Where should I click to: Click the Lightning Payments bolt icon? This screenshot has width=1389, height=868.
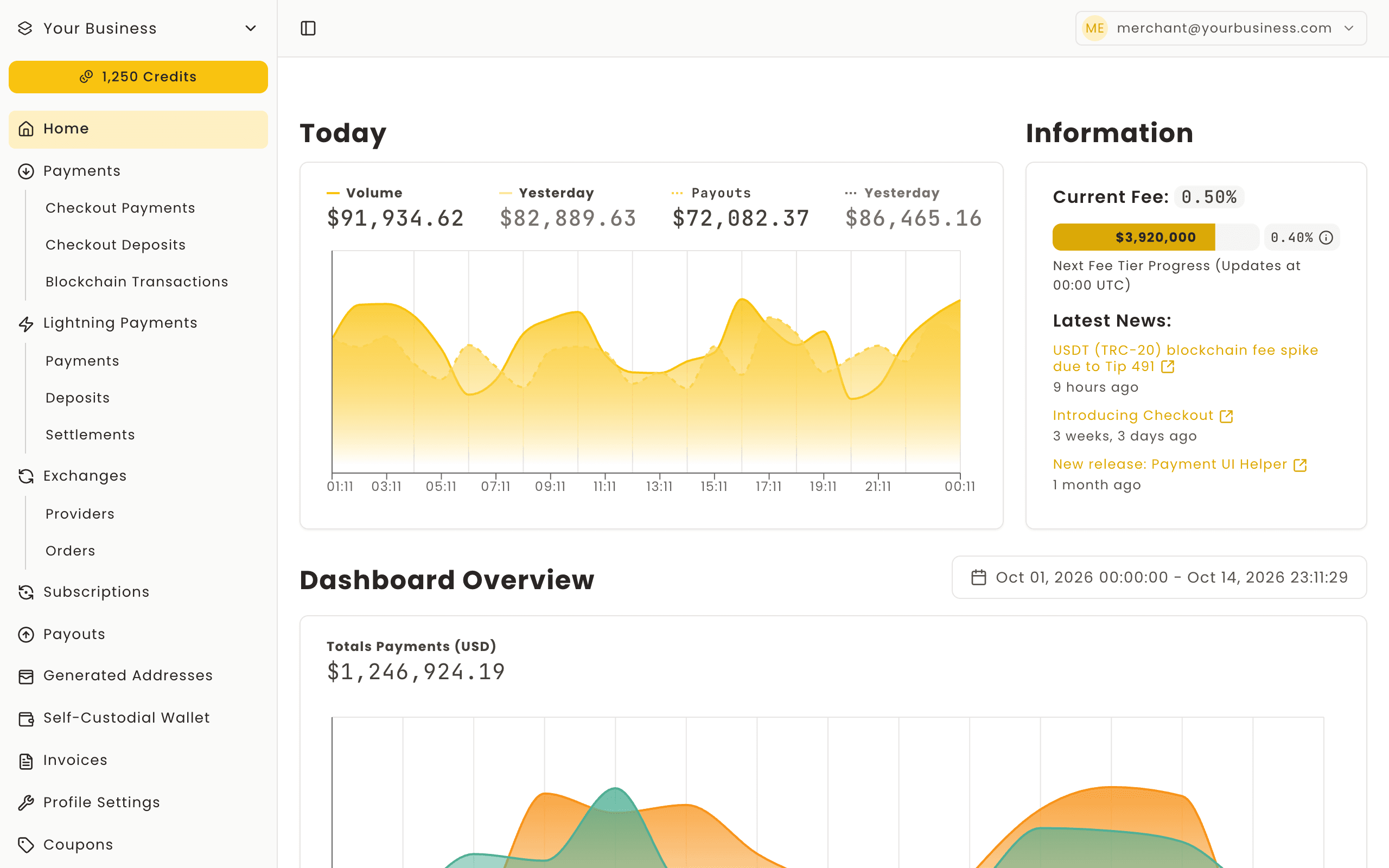tap(26, 324)
